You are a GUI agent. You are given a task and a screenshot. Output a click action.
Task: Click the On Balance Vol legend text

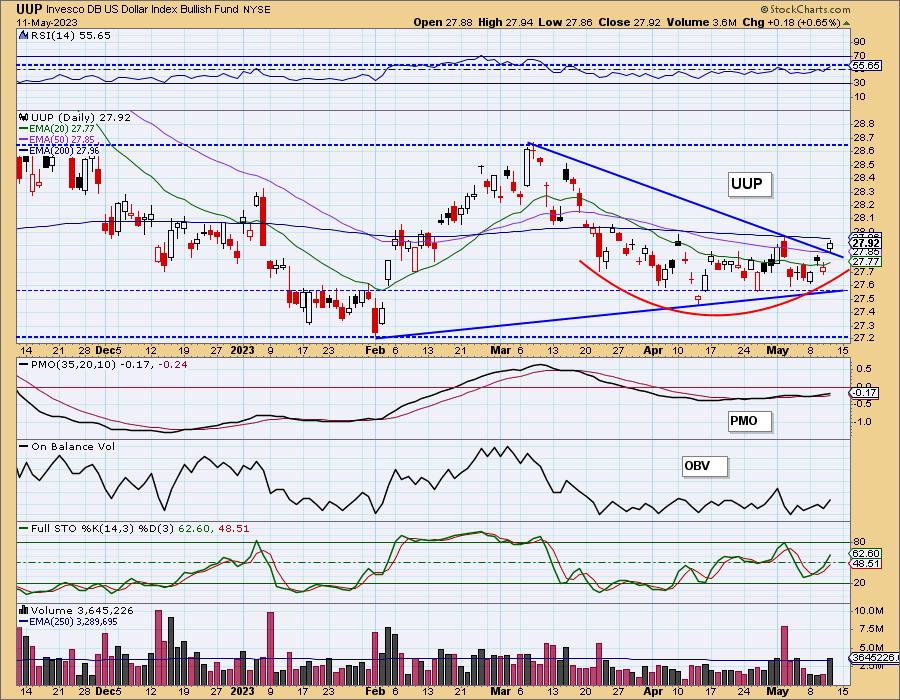[73, 446]
